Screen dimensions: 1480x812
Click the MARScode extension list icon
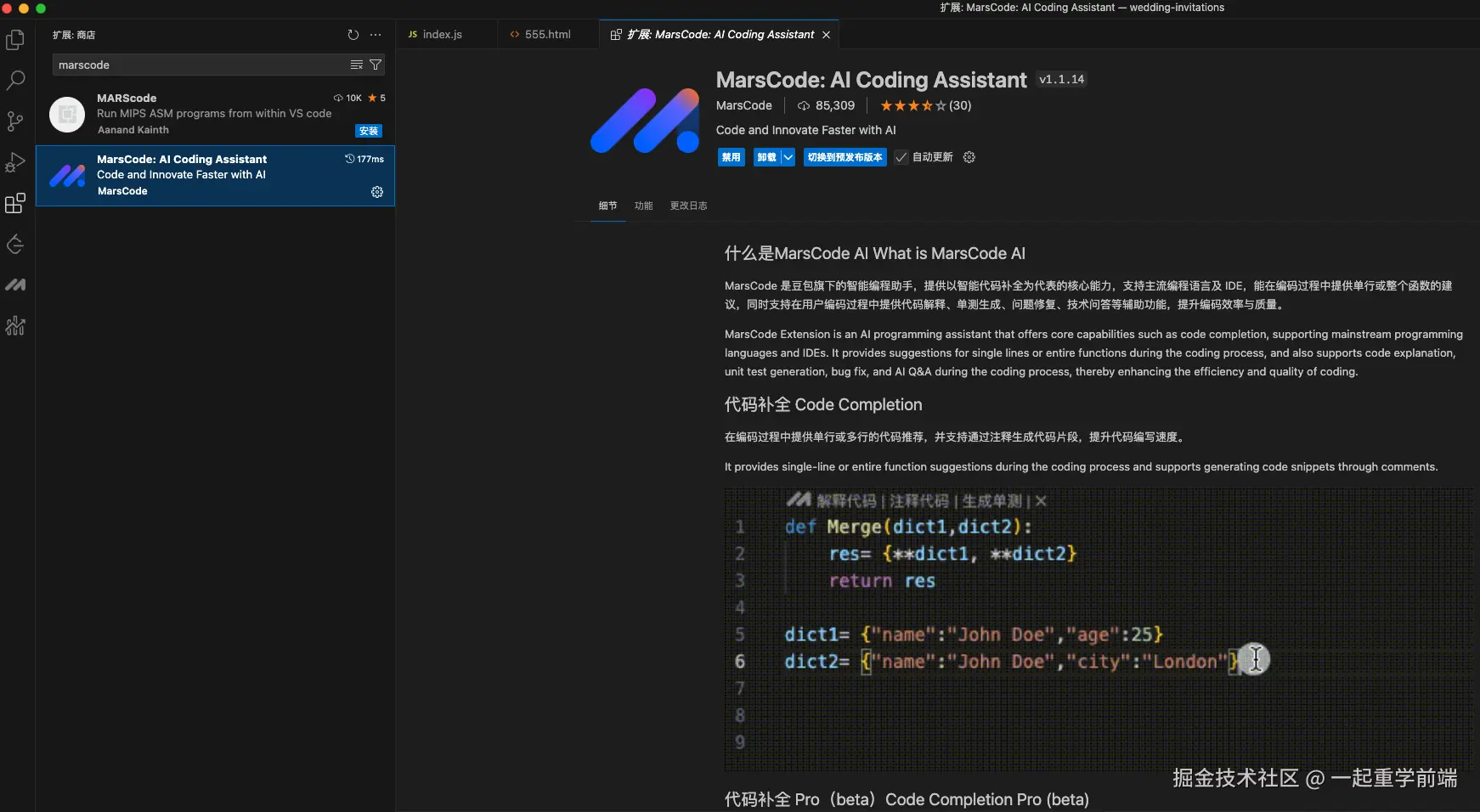point(67,115)
